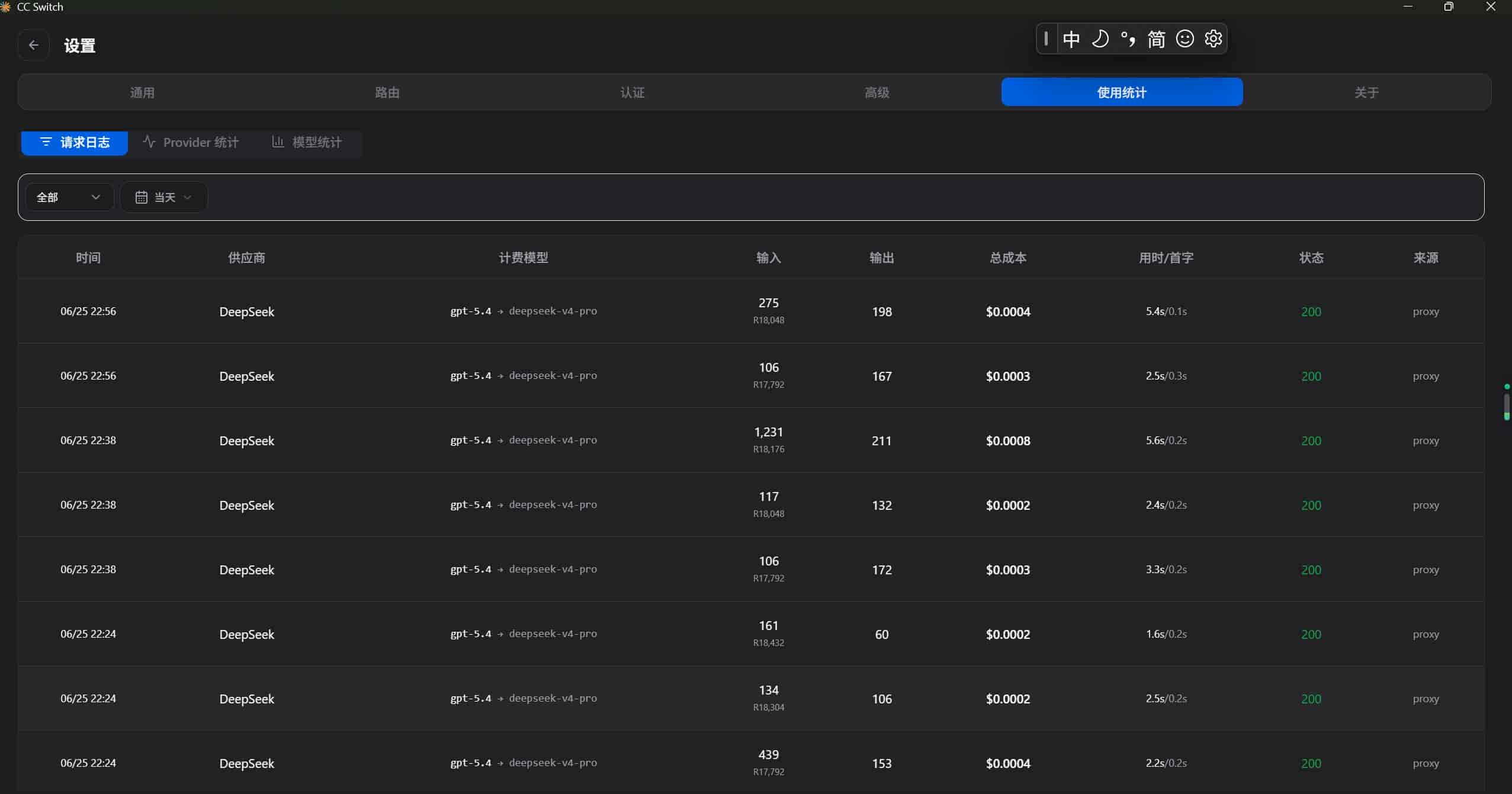Open the 当天 date range dropdown
Screen dimensions: 1512x794
click(x=164, y=197)
